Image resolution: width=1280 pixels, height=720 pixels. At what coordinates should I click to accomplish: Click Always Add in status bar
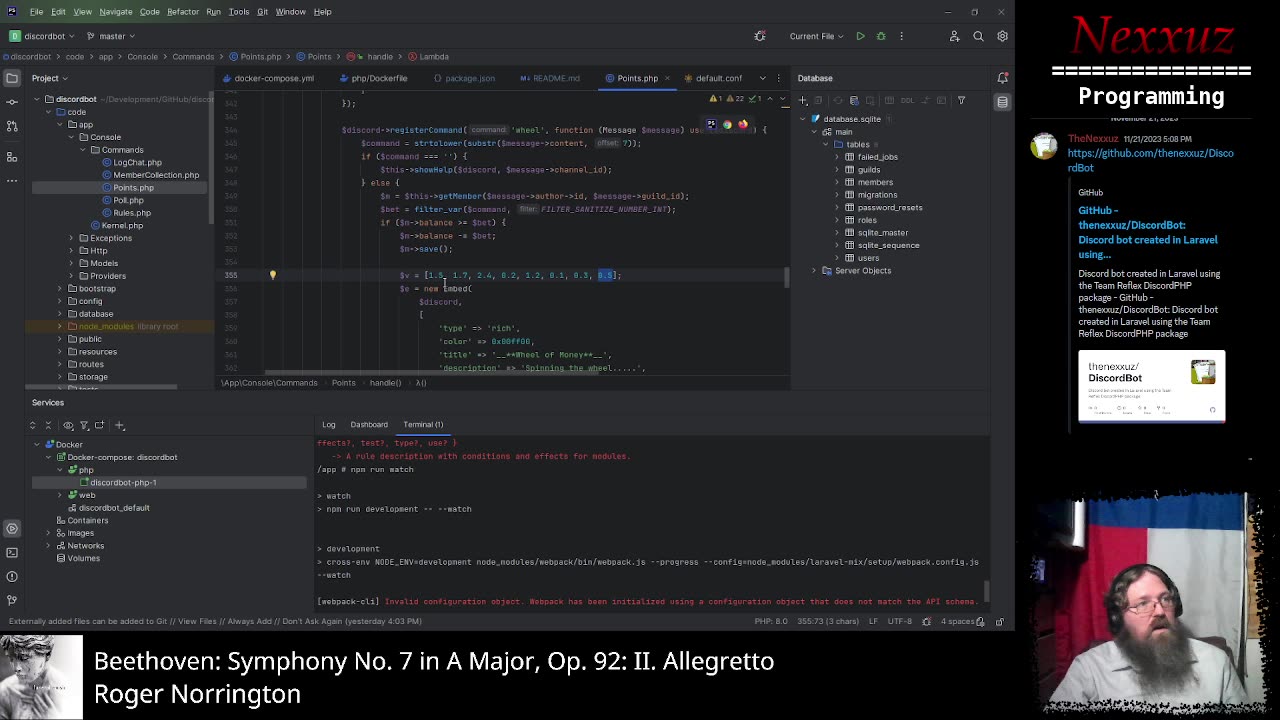click(247, 621)
